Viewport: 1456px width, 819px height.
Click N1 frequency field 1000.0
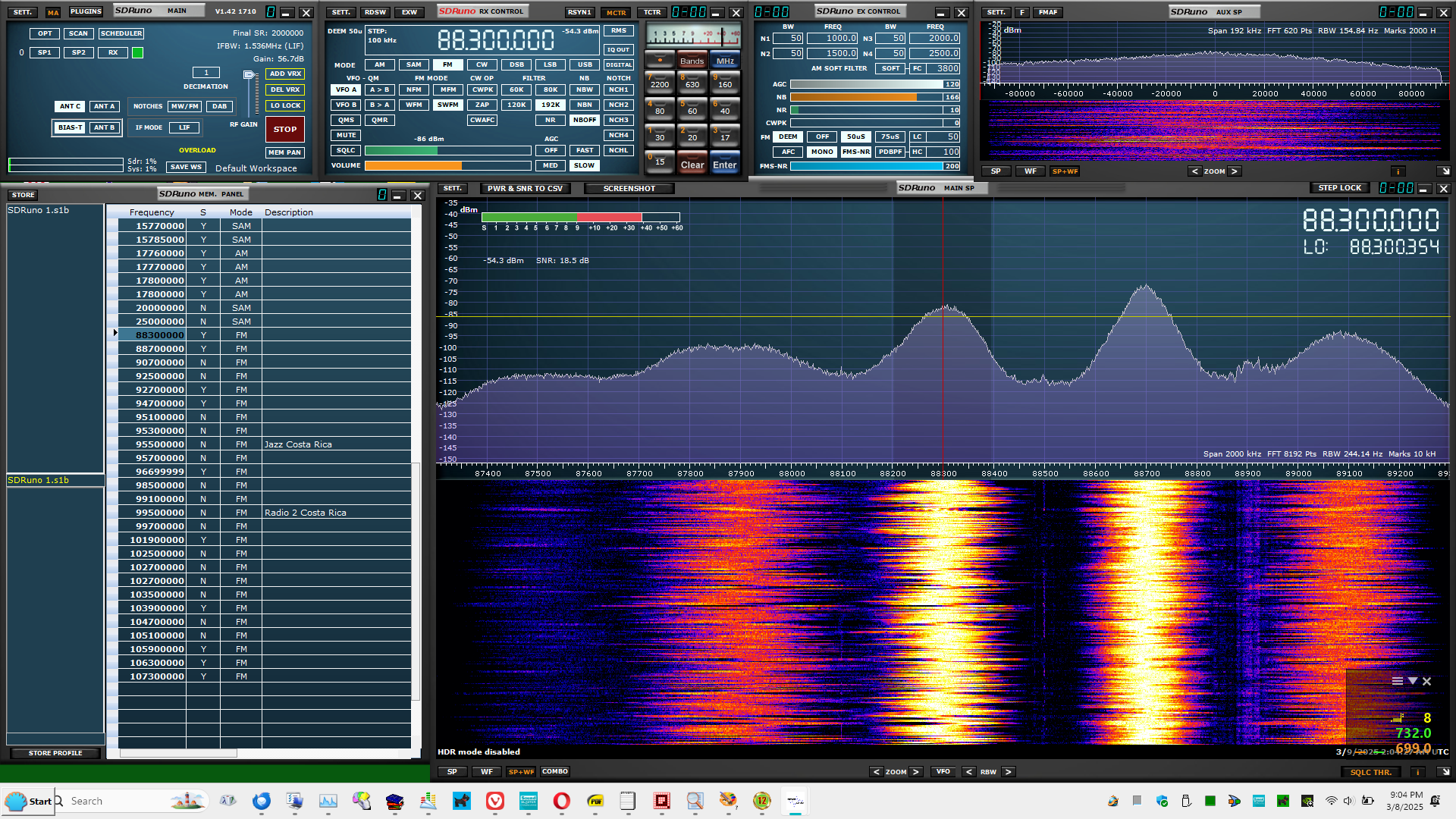tap(832, 38)
